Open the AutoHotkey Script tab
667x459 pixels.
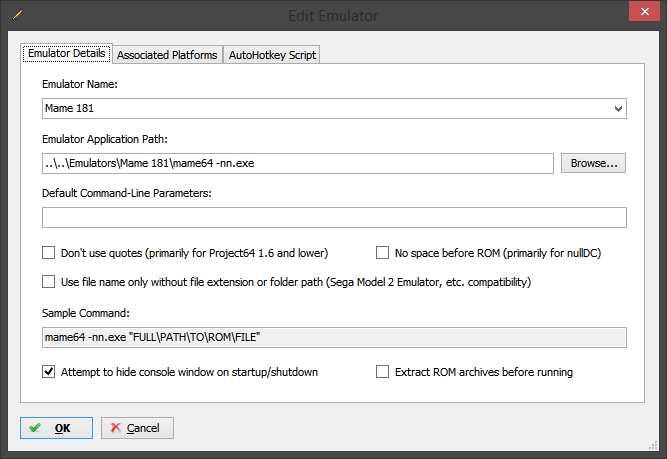[x=272, y=55]
